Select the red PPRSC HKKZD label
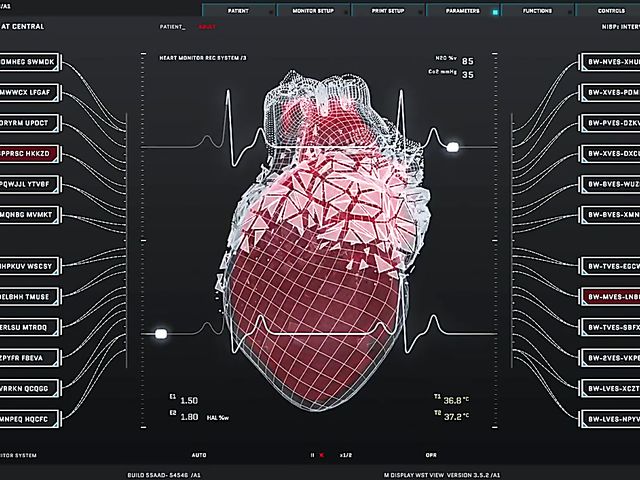Viewport: 640px width, 480px height. 30,154
